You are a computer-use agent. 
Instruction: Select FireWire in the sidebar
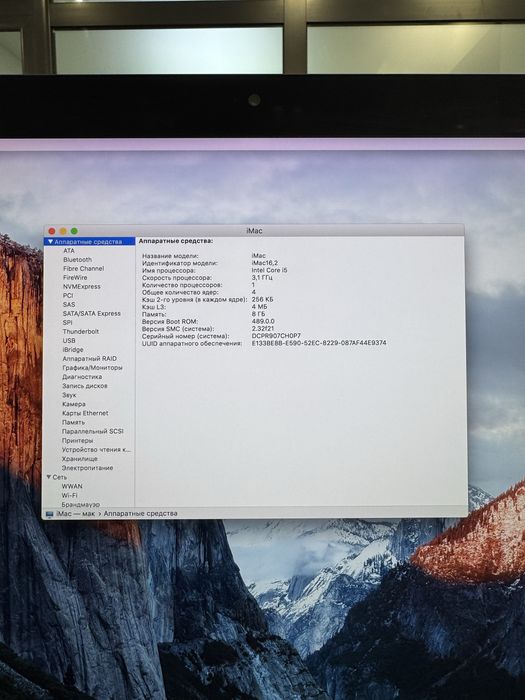tap(75, 277)
